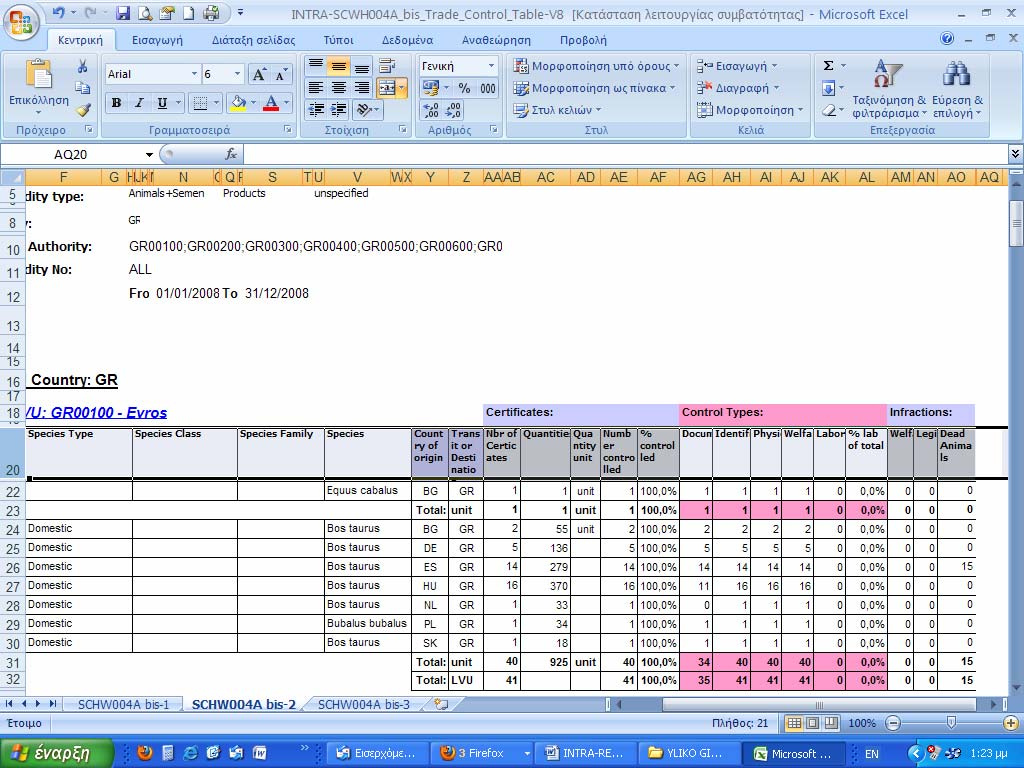This screenshot has width=1024, height=768.
Task: Switch to the Τύποι ribbon tab
Action: [338, 40]
